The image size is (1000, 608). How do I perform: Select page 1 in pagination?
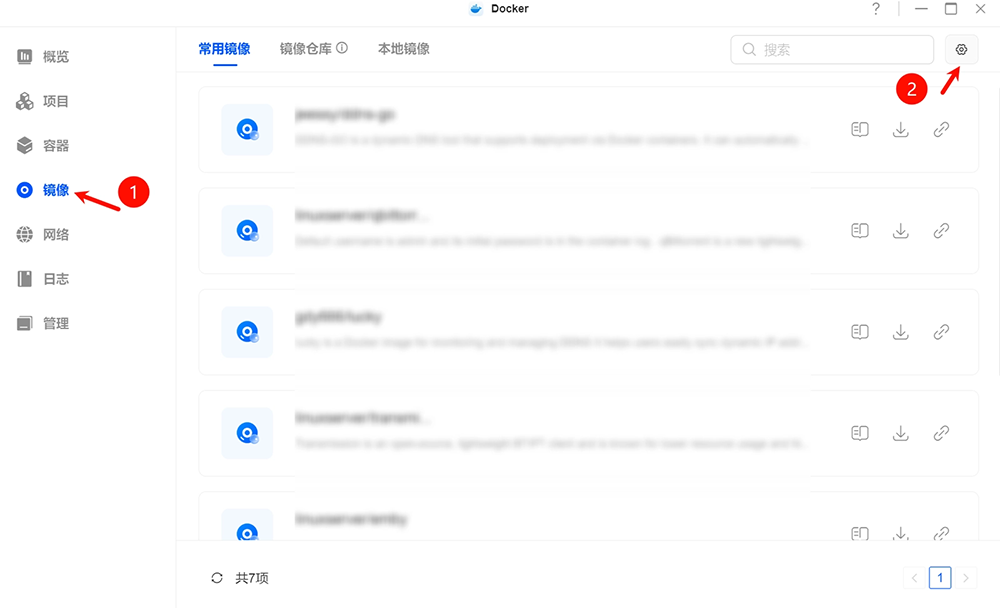tap(940, 578)
